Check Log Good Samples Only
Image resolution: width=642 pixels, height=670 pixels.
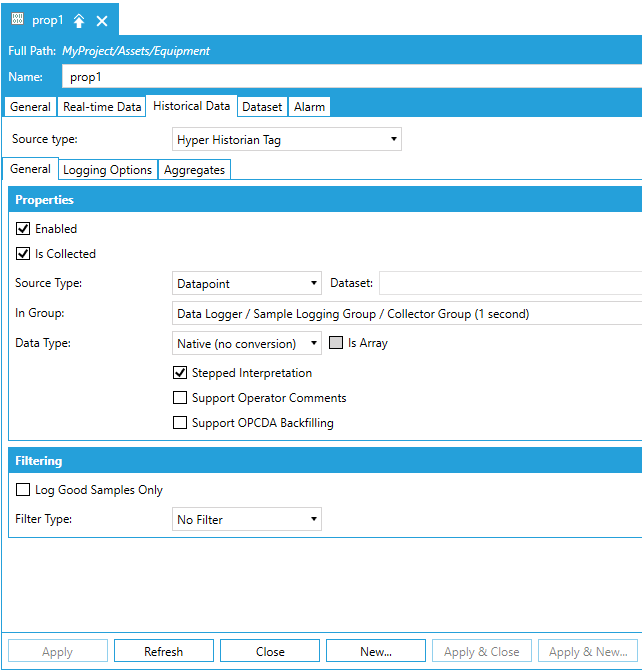(24, 490)
